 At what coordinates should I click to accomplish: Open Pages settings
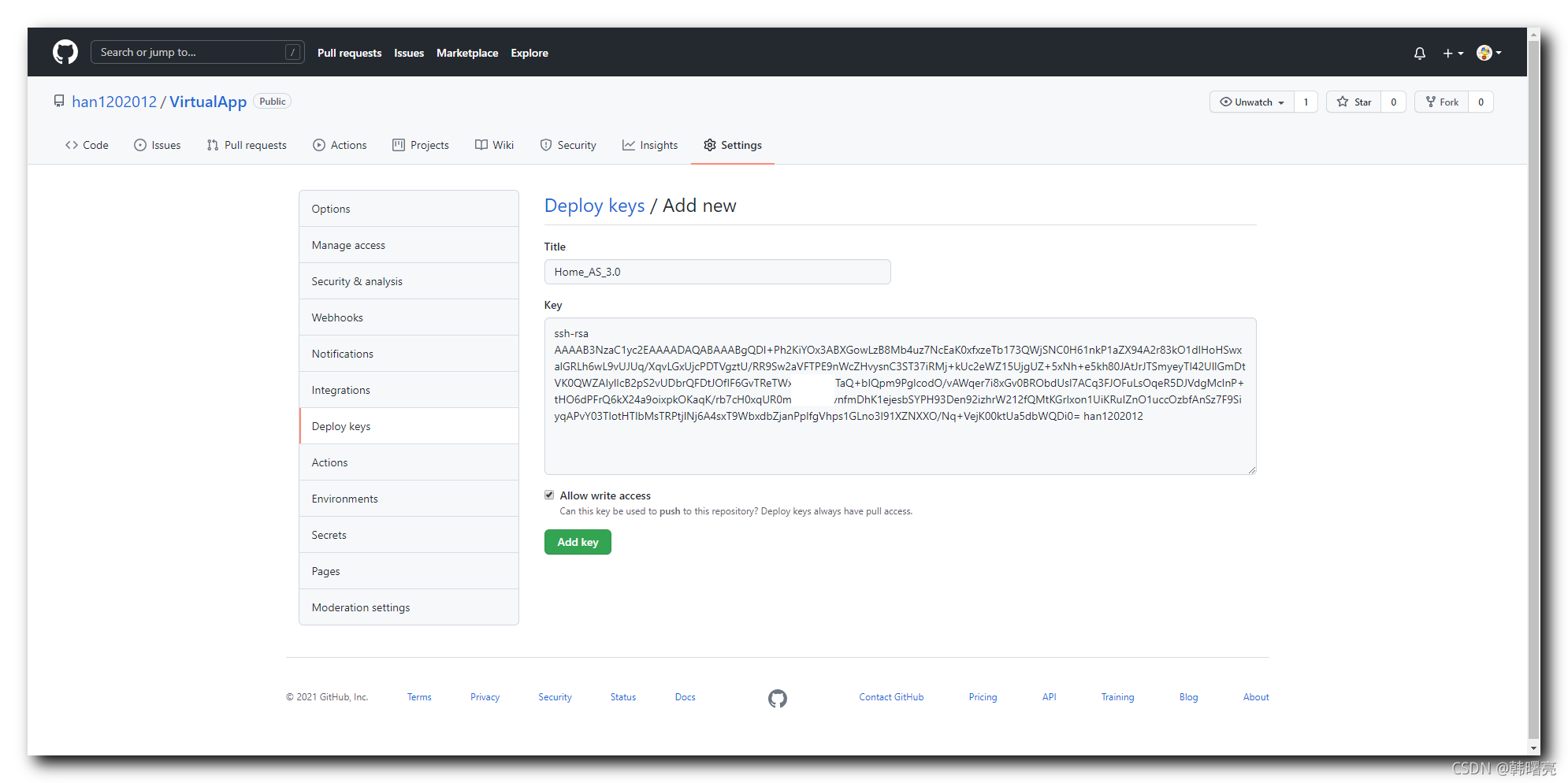click(409, 571)
